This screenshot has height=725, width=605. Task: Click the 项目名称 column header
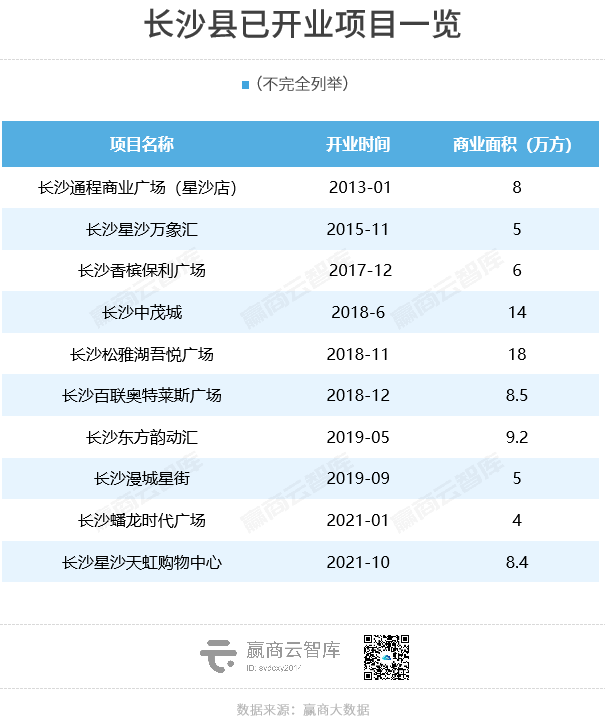[142, 144]
